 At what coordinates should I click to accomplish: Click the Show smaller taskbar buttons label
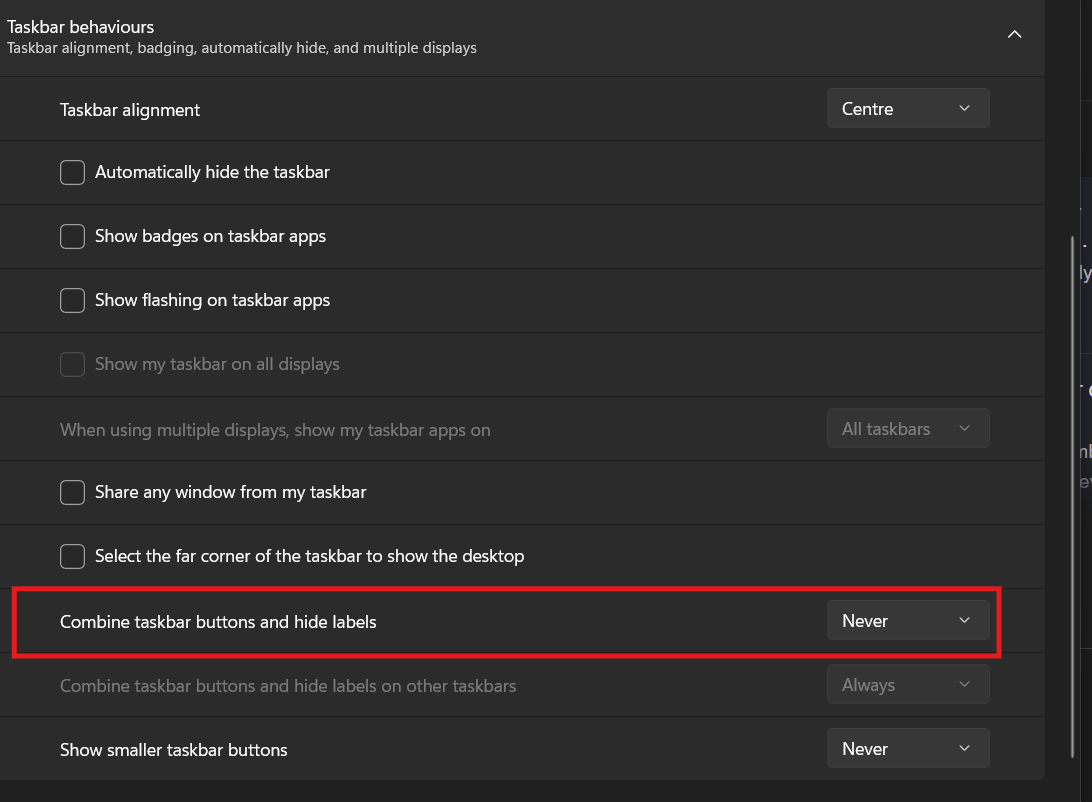(173, 750)
